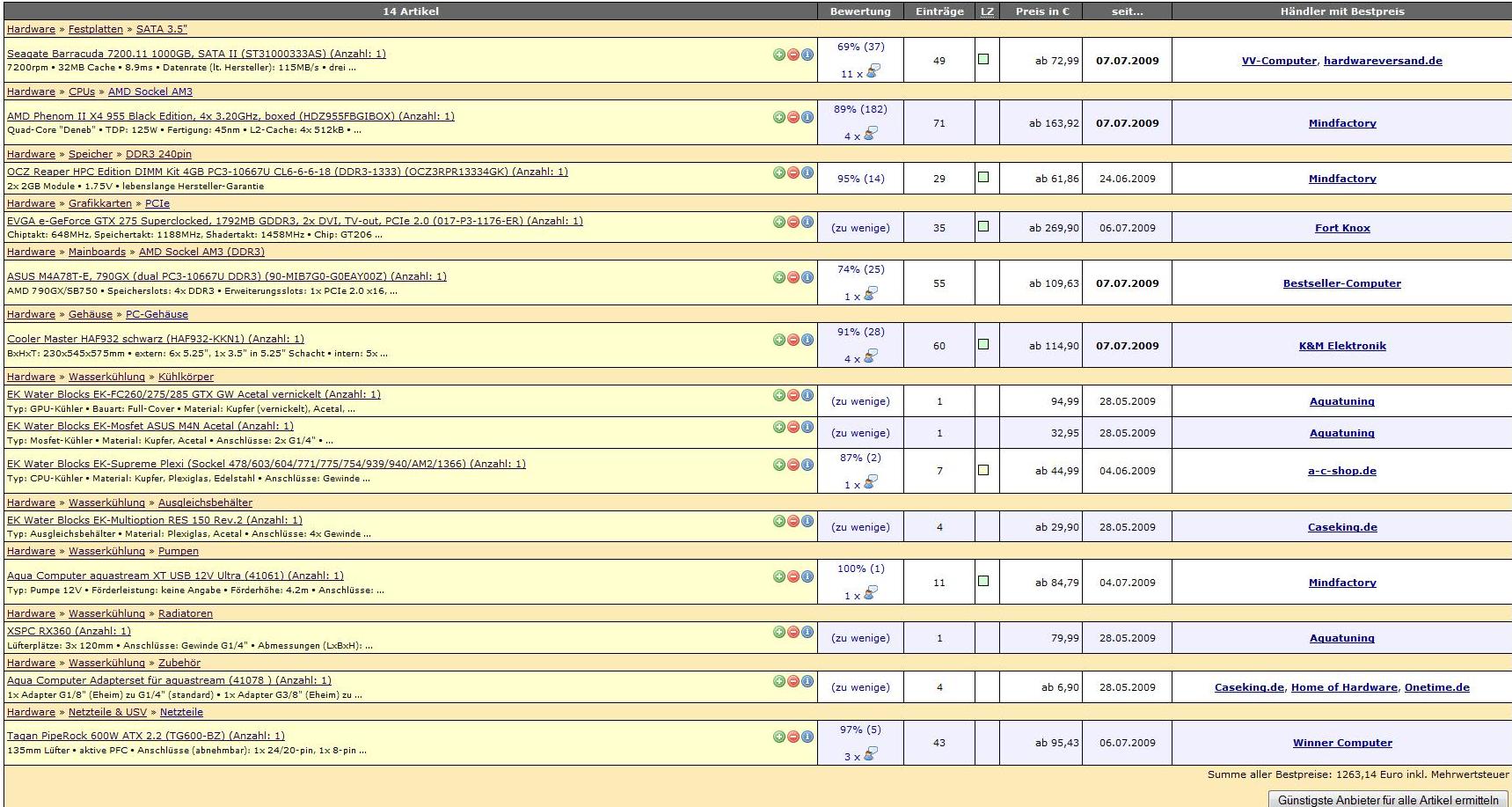Open user reviews icon in AMD Phenom rating
1512x807 pixels.
point(871,134)
